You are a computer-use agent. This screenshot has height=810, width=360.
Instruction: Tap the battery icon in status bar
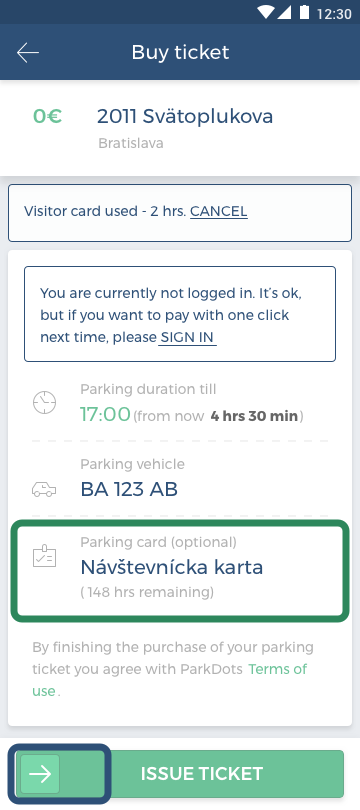[x=304, y=12]
